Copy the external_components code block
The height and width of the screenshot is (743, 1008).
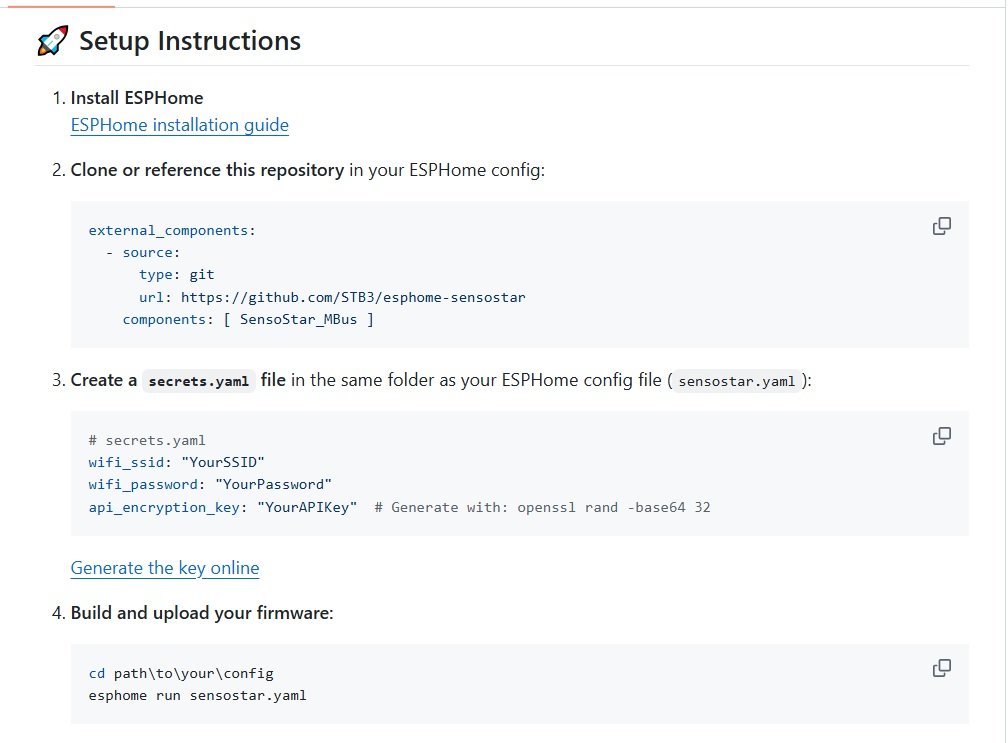[941, 226]
